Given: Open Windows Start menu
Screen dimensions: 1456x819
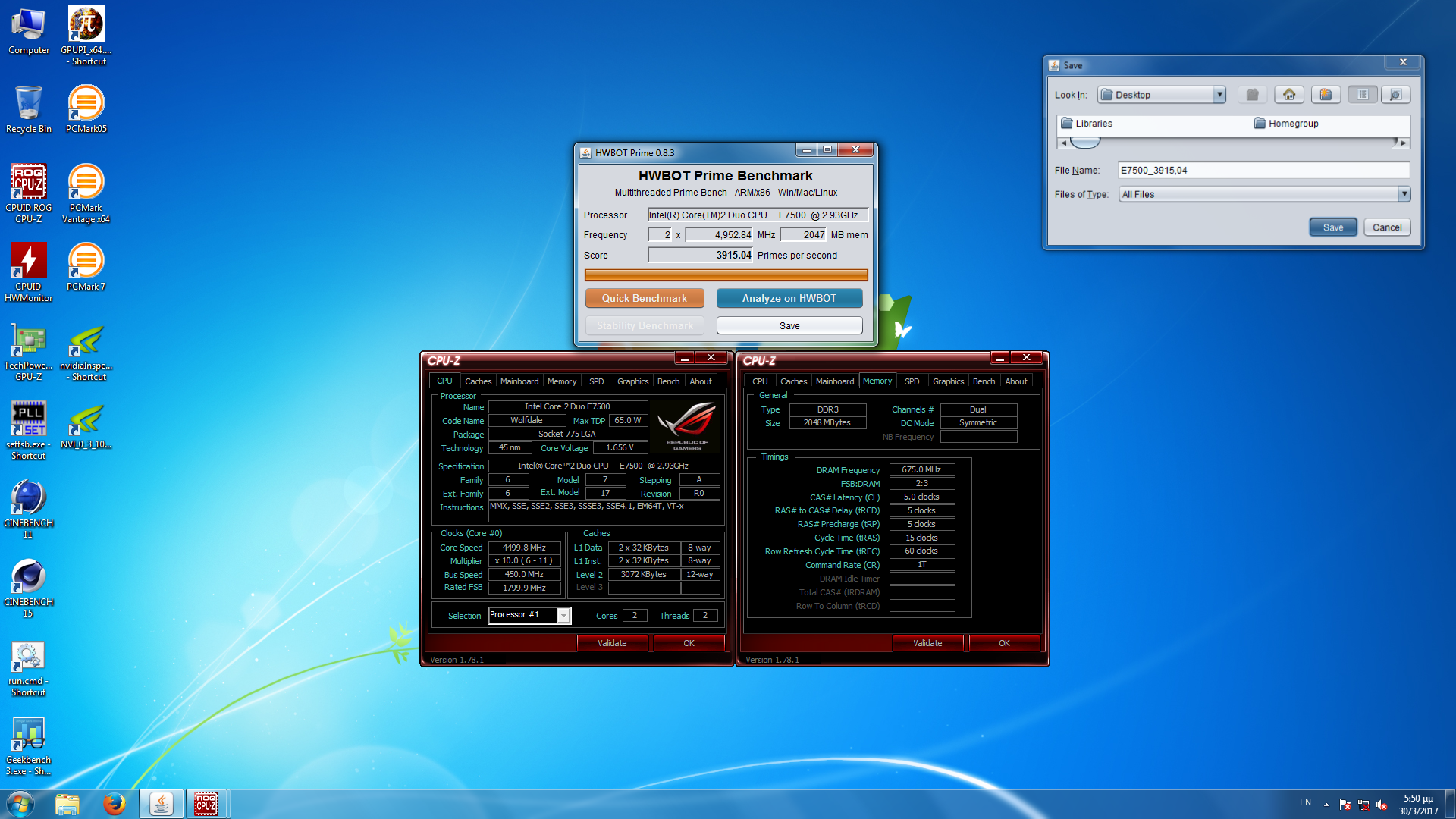Looking at the screenshot, I should (20, 804).
